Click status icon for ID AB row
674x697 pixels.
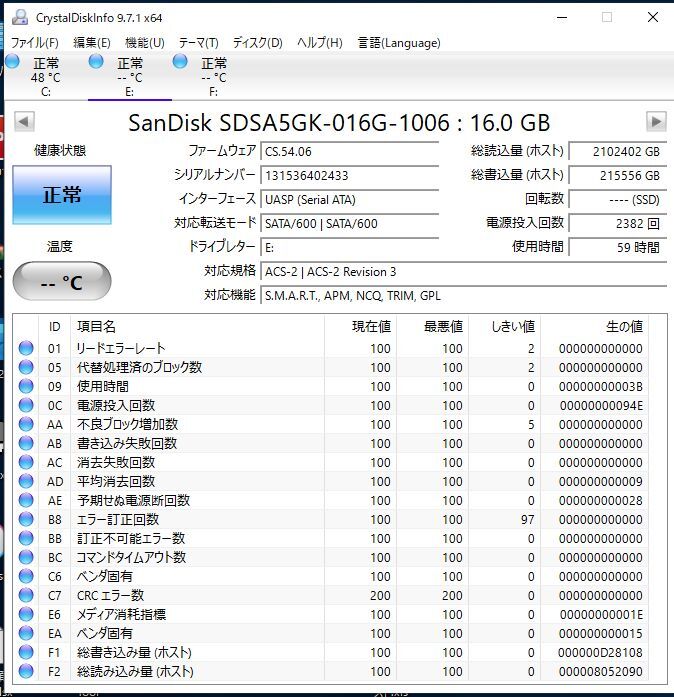26,443
